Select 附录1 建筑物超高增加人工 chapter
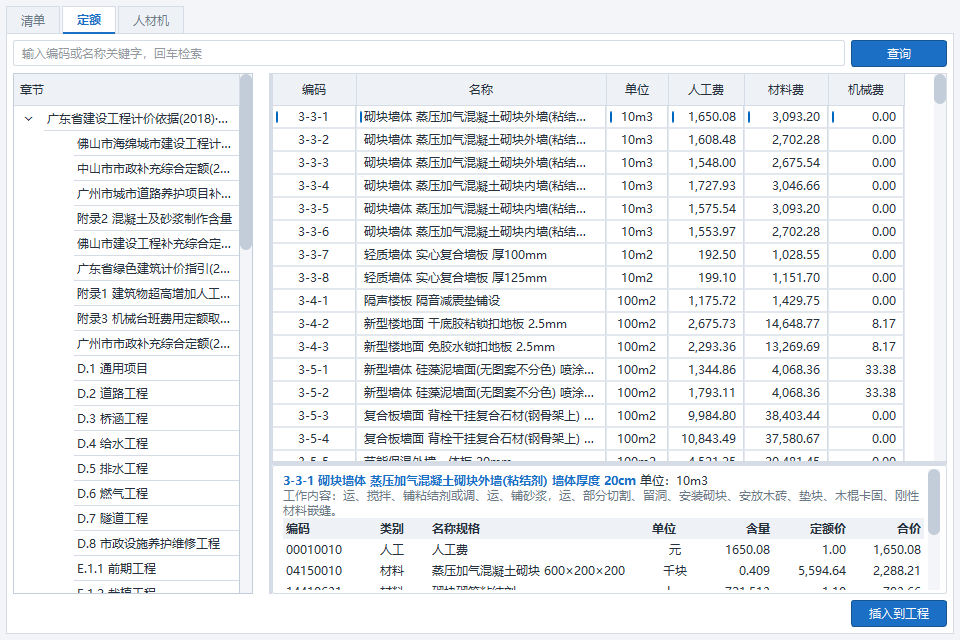Image resolution: width=960 pixels, height=640 pixels. point(154,294)
